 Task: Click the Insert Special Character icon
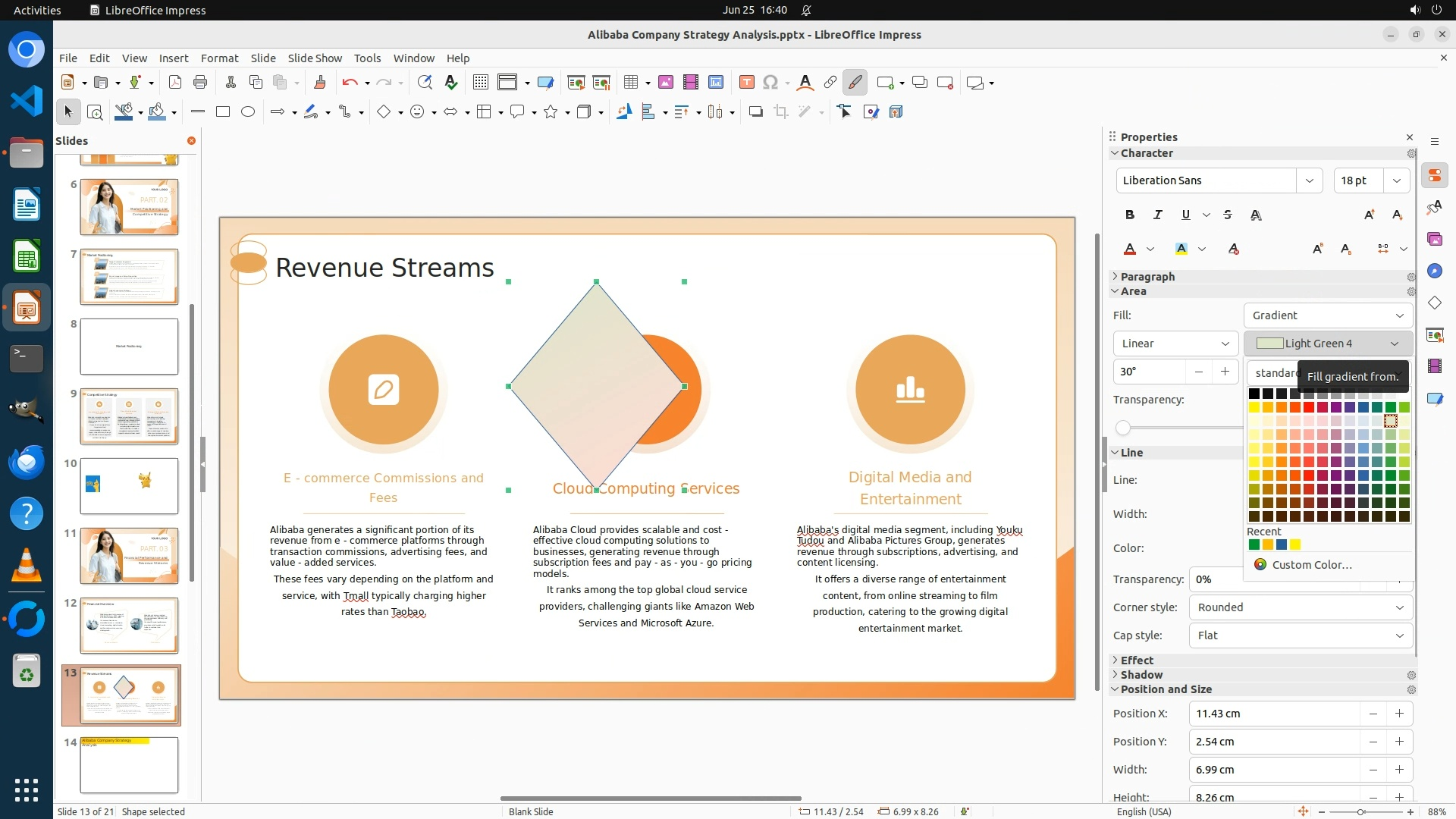pyautogui.click(x=770, y=82)
